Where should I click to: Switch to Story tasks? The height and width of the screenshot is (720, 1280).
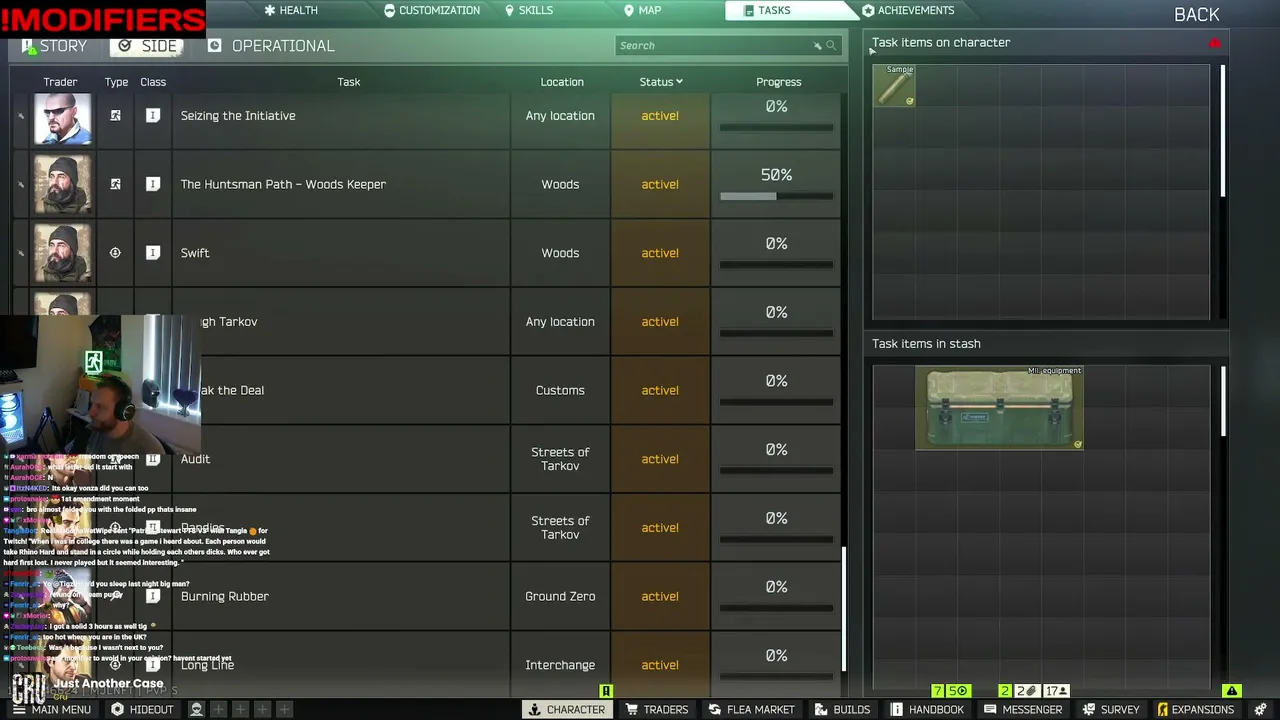54,46
